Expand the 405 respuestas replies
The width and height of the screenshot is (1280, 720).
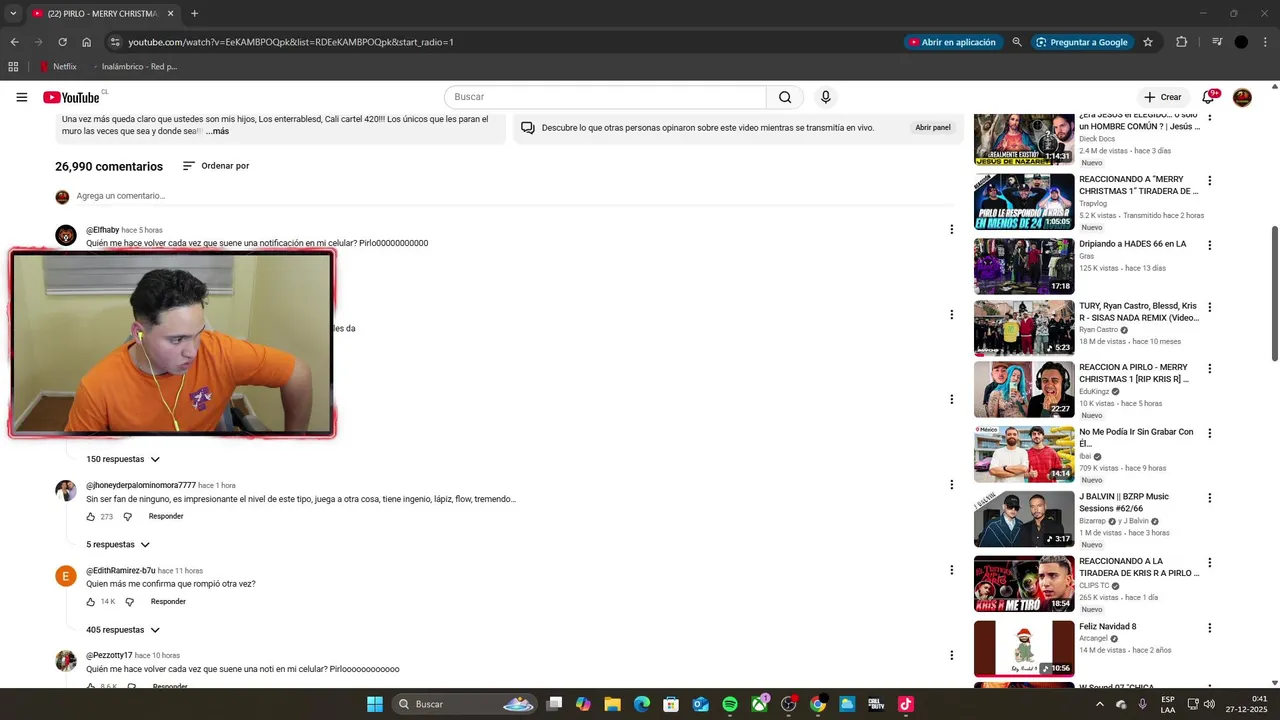pos(123,630)
